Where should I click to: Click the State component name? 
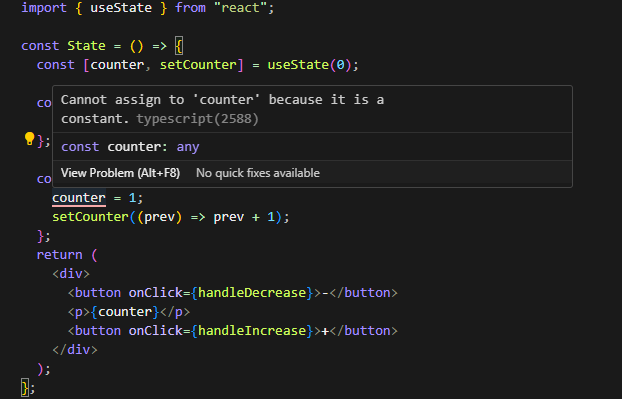pyautogui.click(x=86, y=46)
